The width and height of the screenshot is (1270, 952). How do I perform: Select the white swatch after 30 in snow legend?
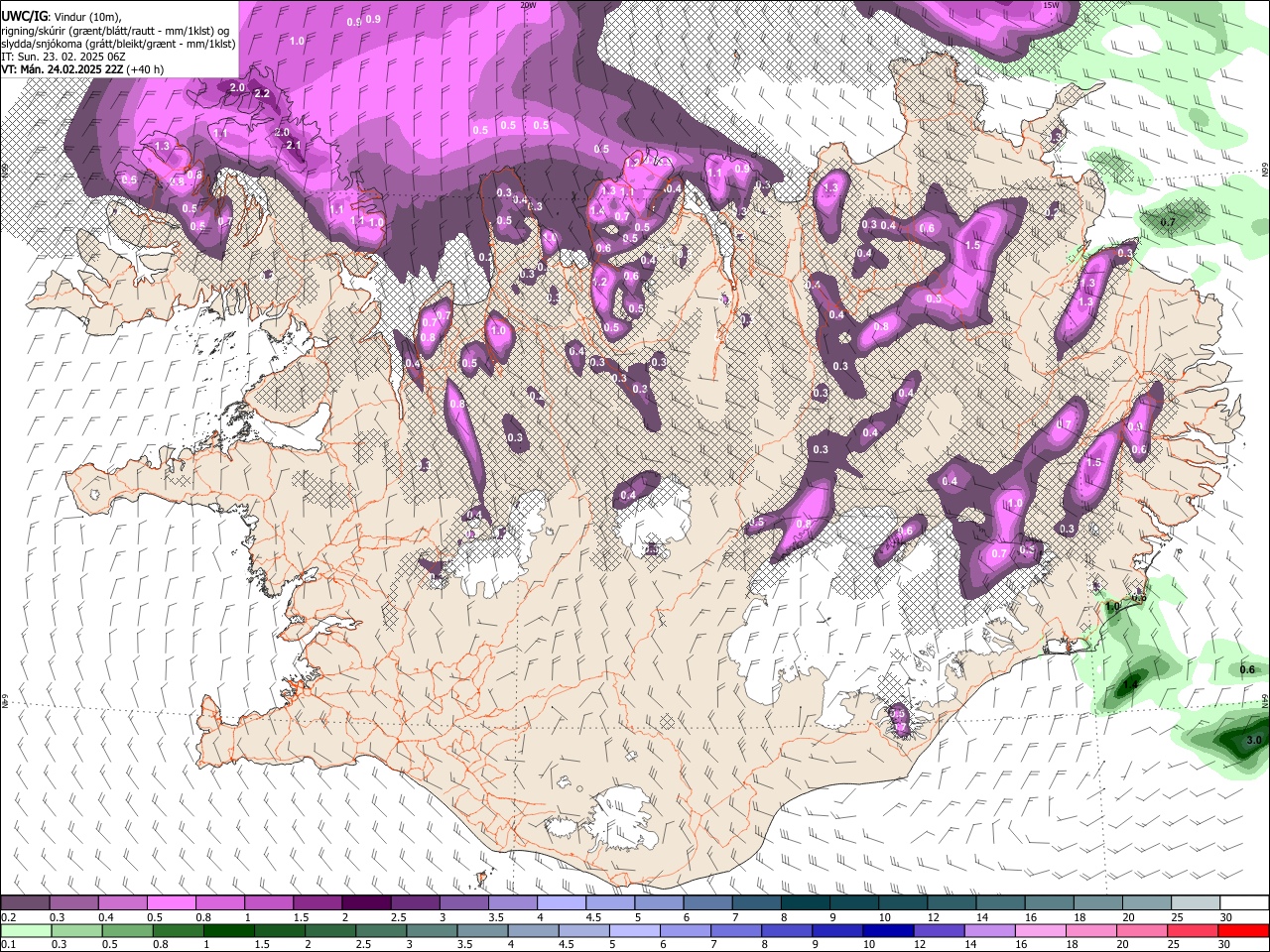(1245, 902)
